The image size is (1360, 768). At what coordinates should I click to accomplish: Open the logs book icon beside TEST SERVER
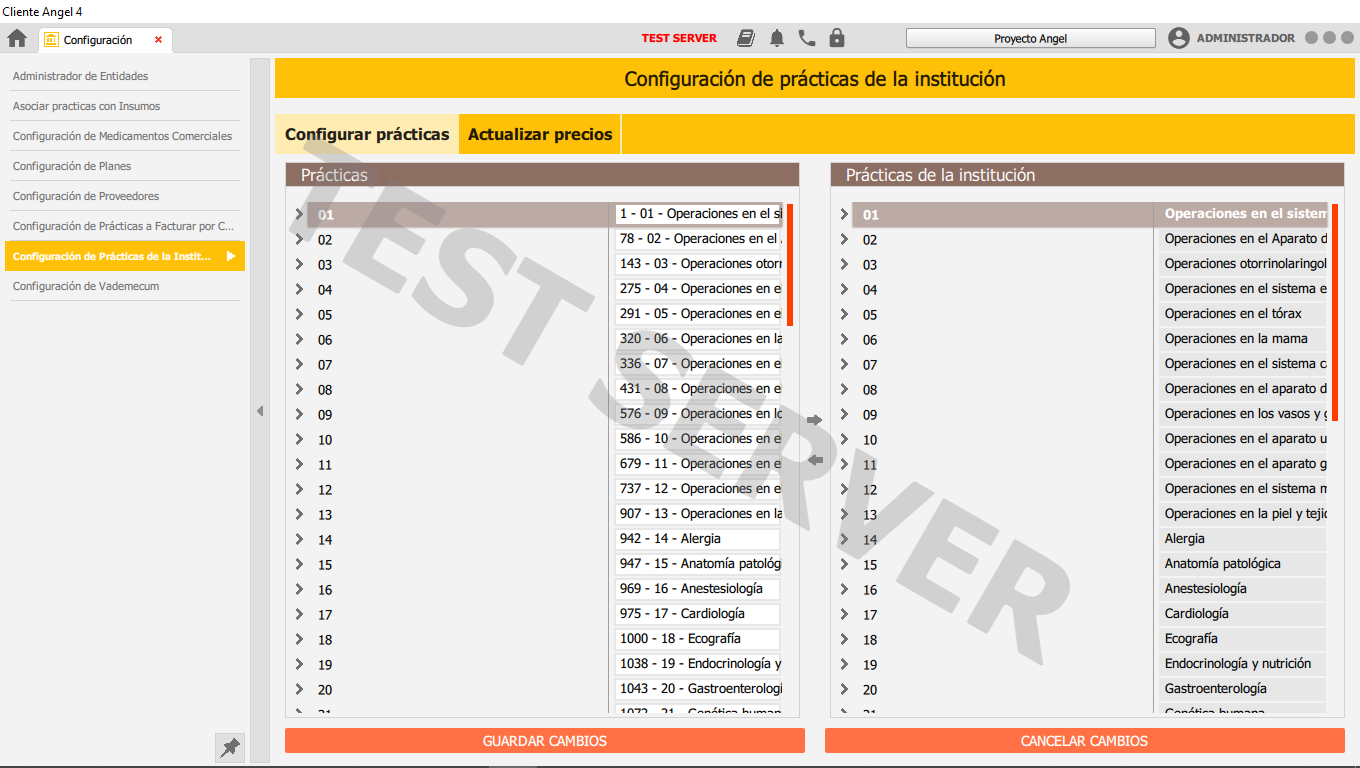point(746,38)
